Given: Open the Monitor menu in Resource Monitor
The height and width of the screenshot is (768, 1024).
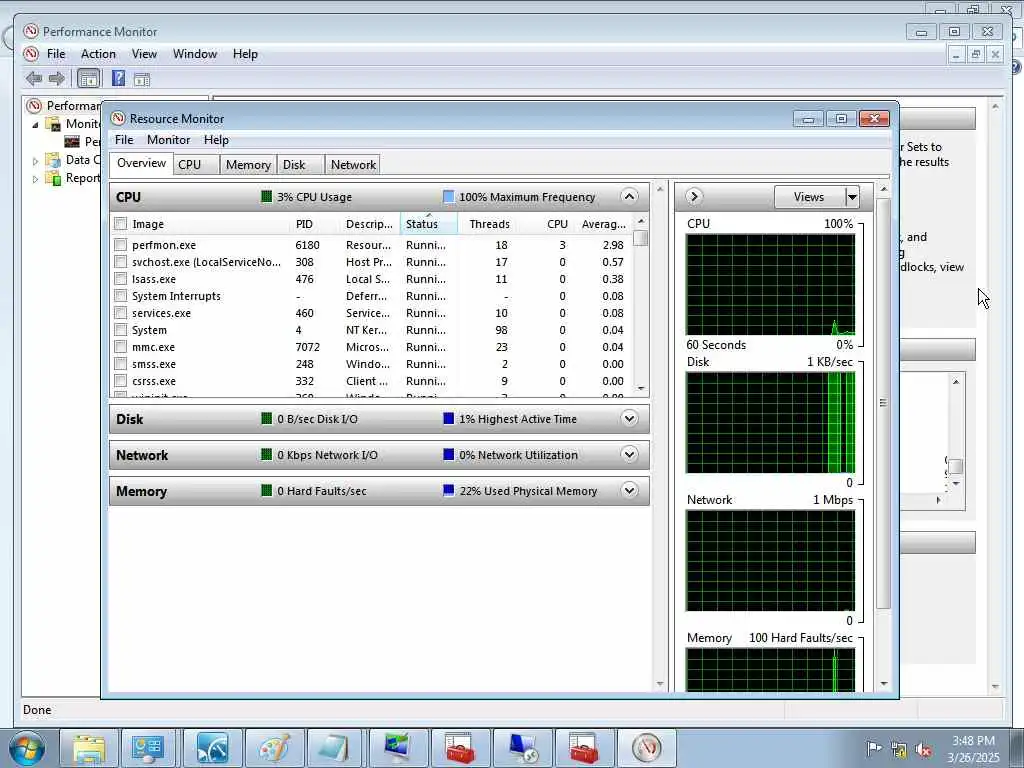Looking at the screenshot, I should tap(168, 140).
